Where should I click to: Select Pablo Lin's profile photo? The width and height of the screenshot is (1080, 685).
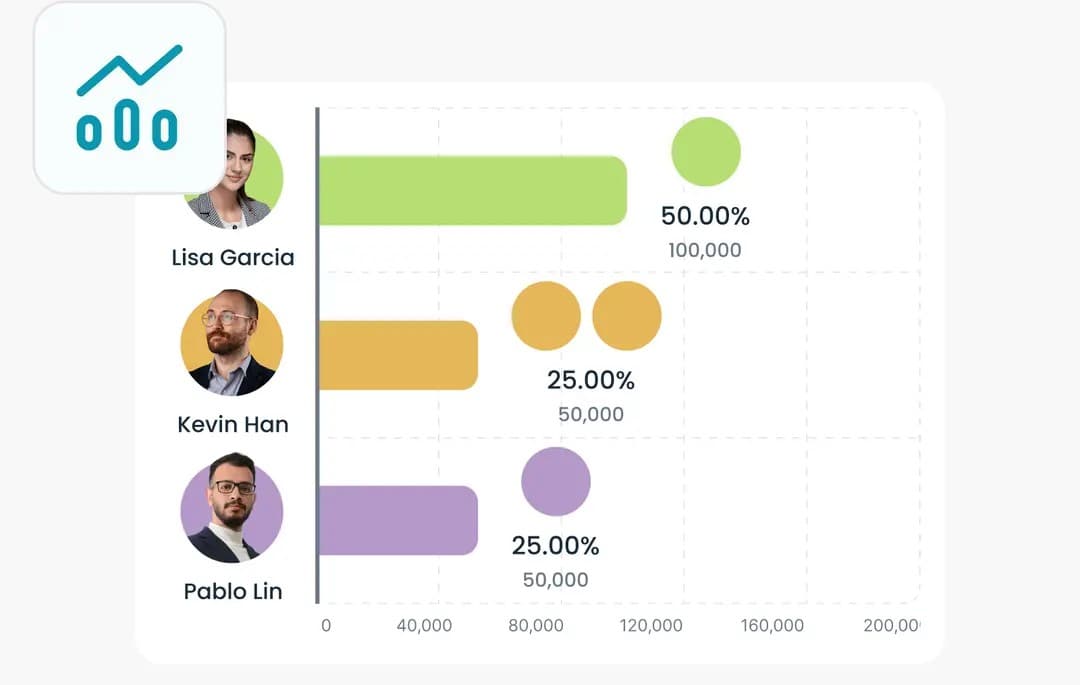click(232, 510)
